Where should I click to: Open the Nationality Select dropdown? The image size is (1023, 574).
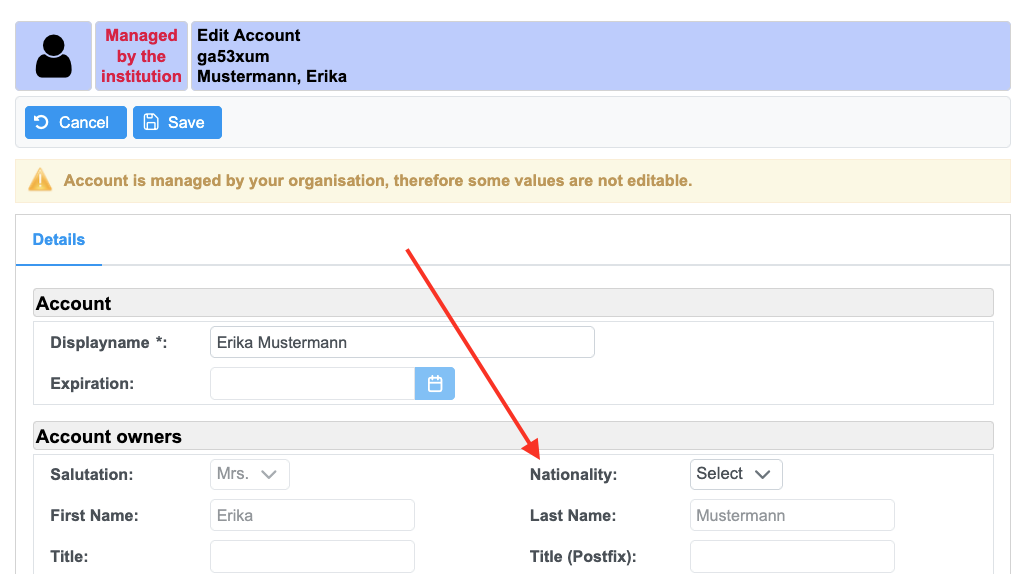coord(736,474)
